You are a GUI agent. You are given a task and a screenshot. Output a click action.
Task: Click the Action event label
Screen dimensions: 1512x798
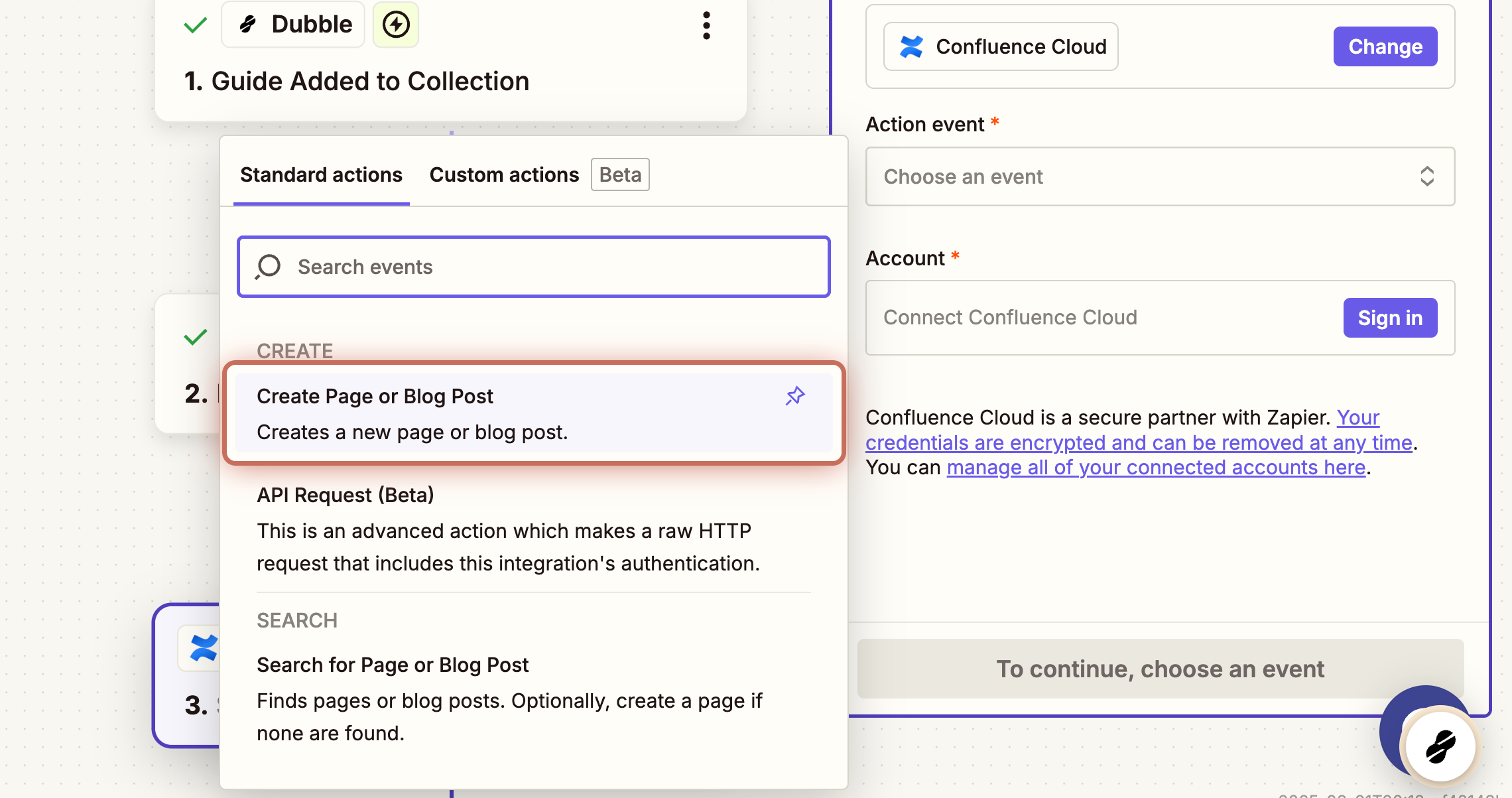[925, 125]
